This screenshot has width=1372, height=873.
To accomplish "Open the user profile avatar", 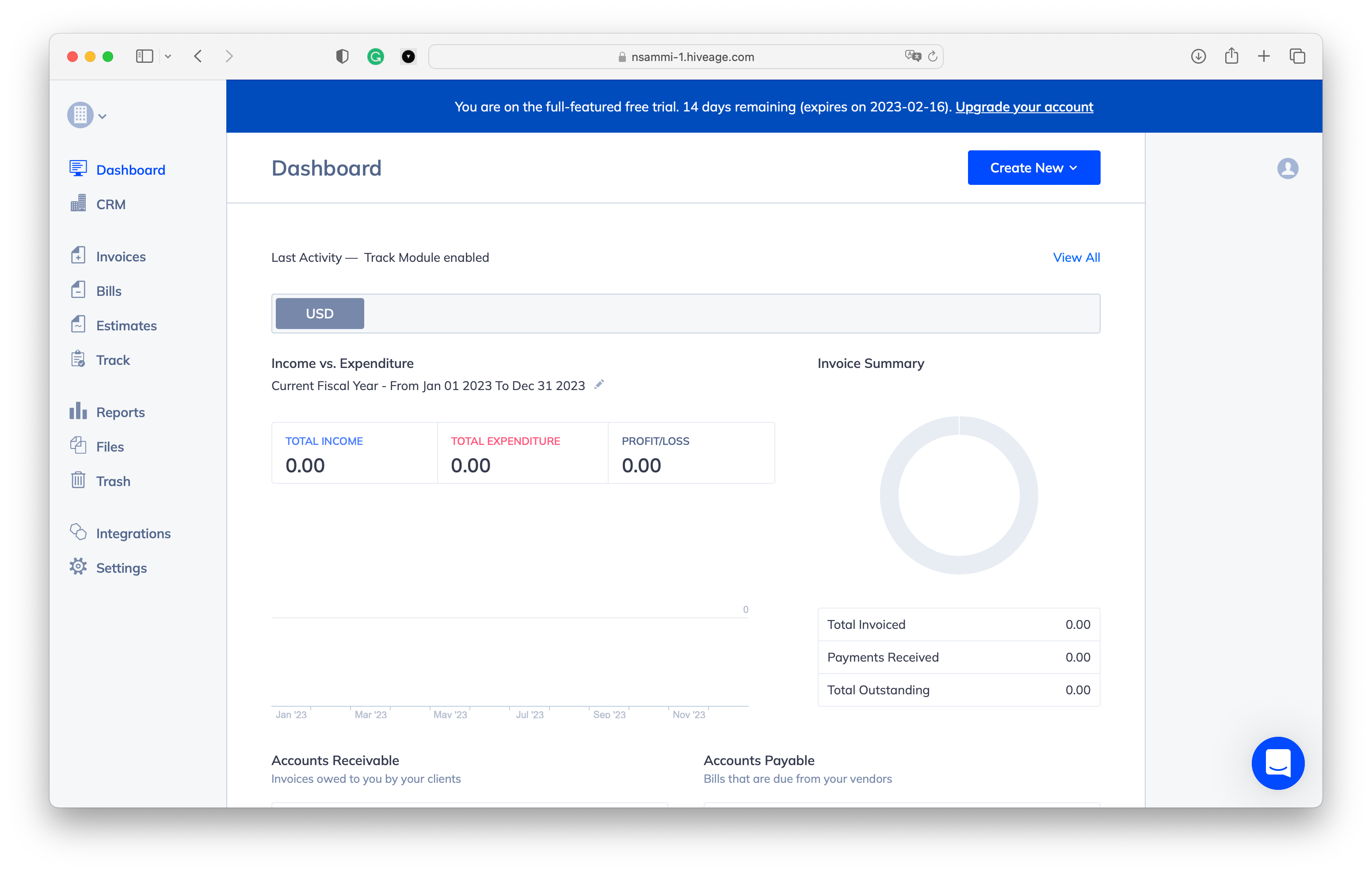I will point(1288,168).
